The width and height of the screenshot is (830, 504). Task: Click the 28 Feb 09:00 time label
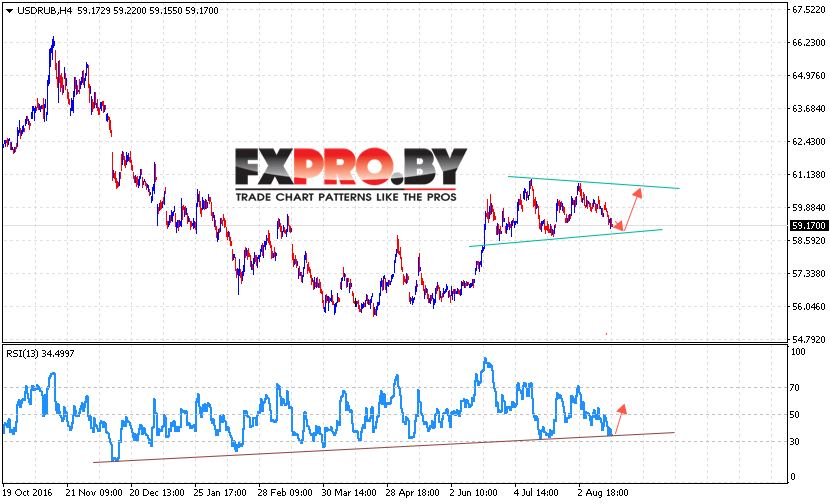(x=285, y=493)
